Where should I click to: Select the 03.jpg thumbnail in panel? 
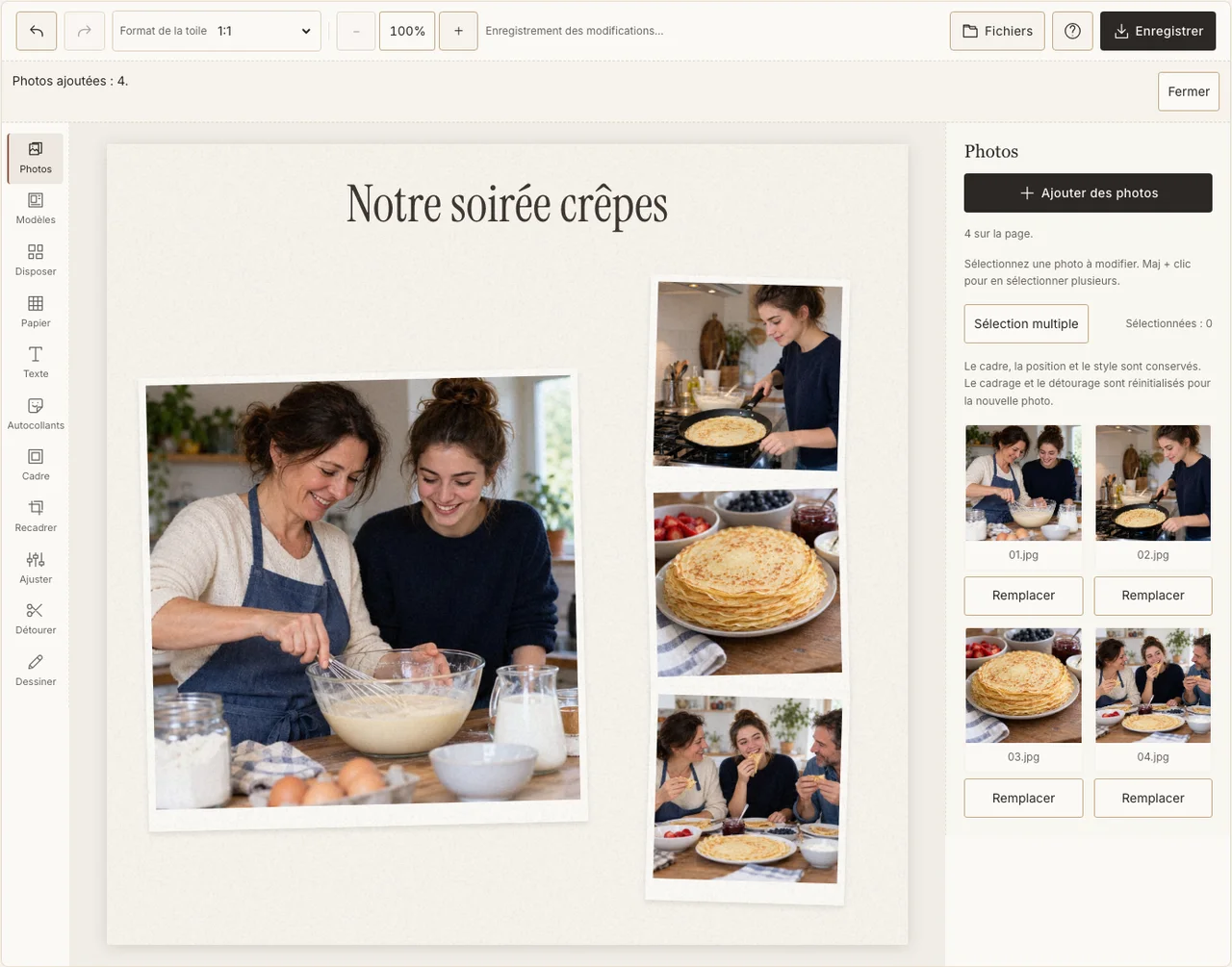click(x=1023, y=685)
